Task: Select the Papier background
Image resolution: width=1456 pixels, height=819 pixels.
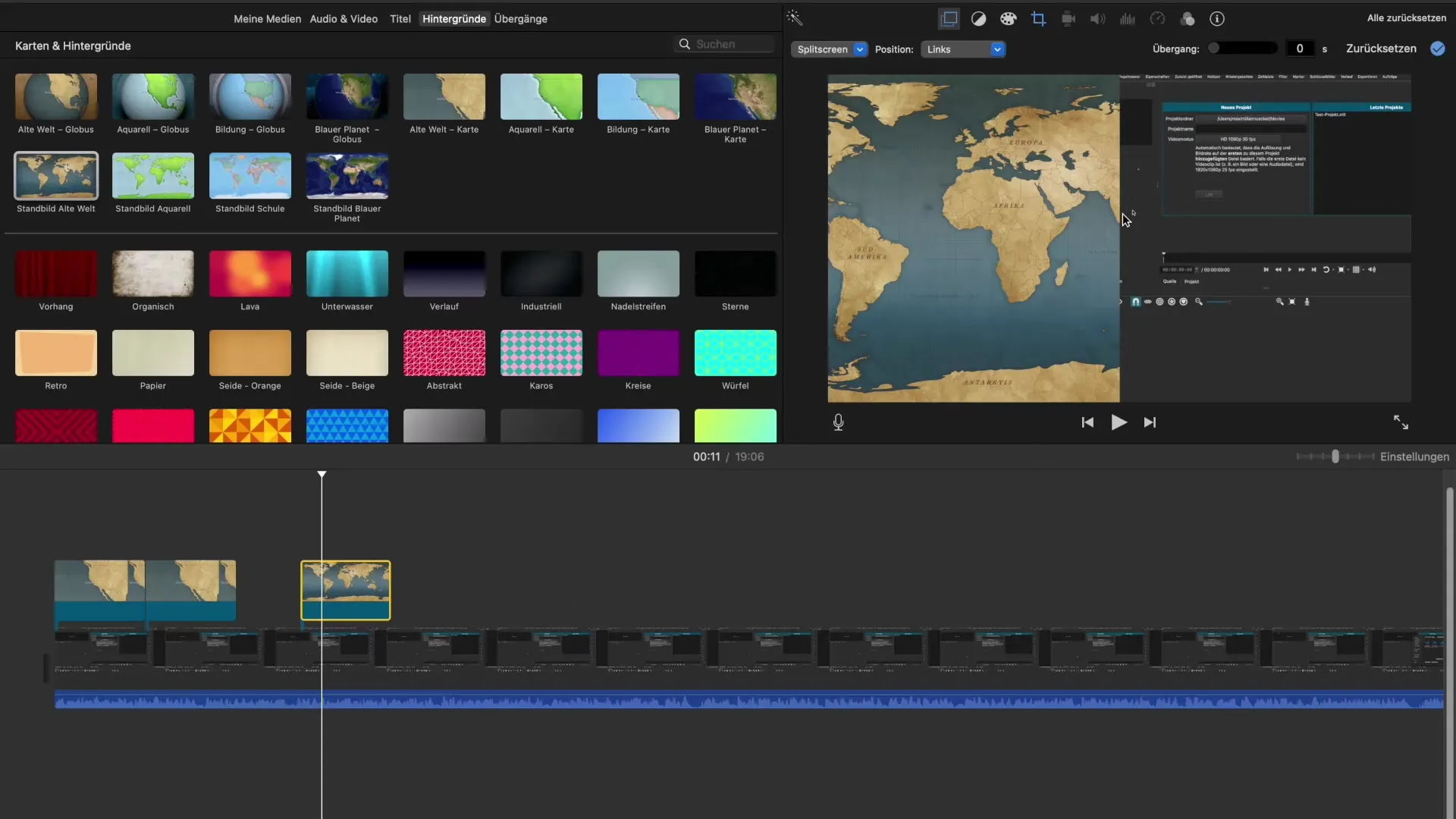Action: (x=153, y=353)
